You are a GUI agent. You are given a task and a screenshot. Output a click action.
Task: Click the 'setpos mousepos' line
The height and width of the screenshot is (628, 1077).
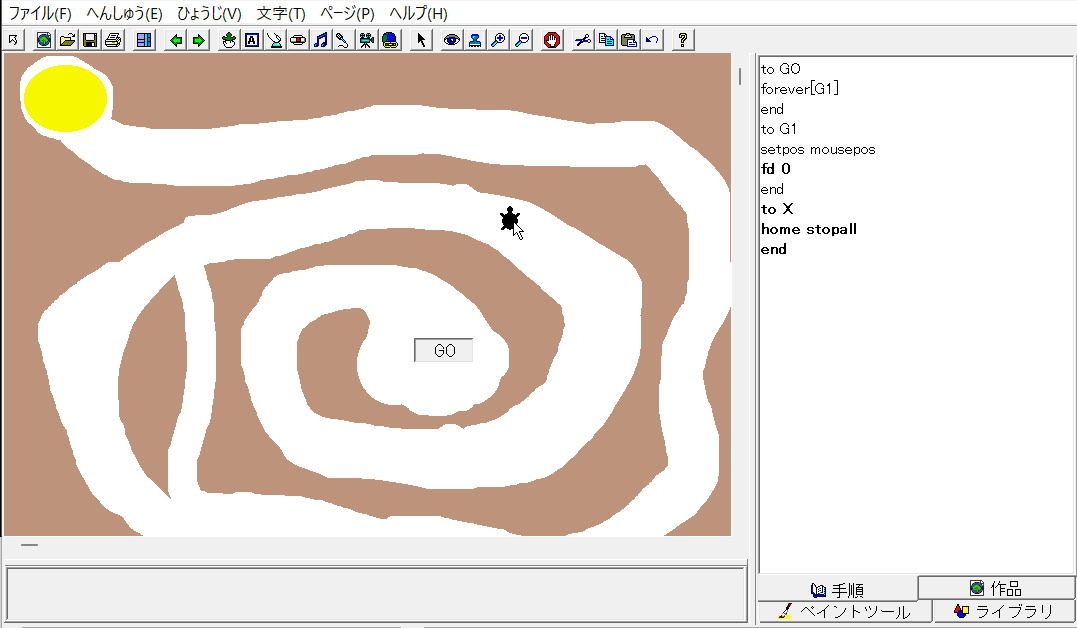point(817,149)
